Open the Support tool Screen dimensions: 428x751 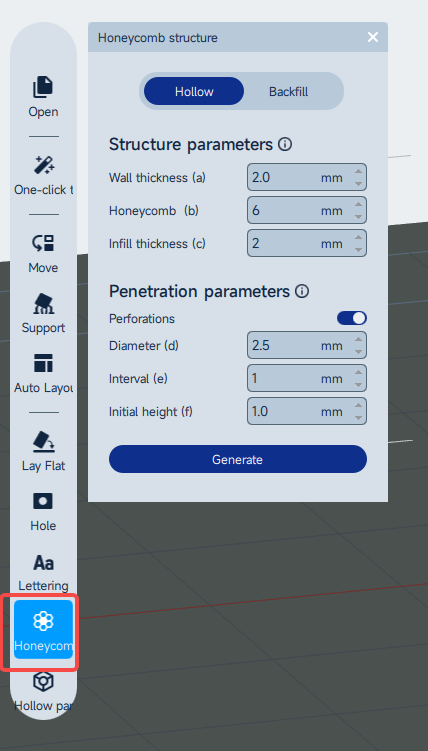click(x=43, y=313)
